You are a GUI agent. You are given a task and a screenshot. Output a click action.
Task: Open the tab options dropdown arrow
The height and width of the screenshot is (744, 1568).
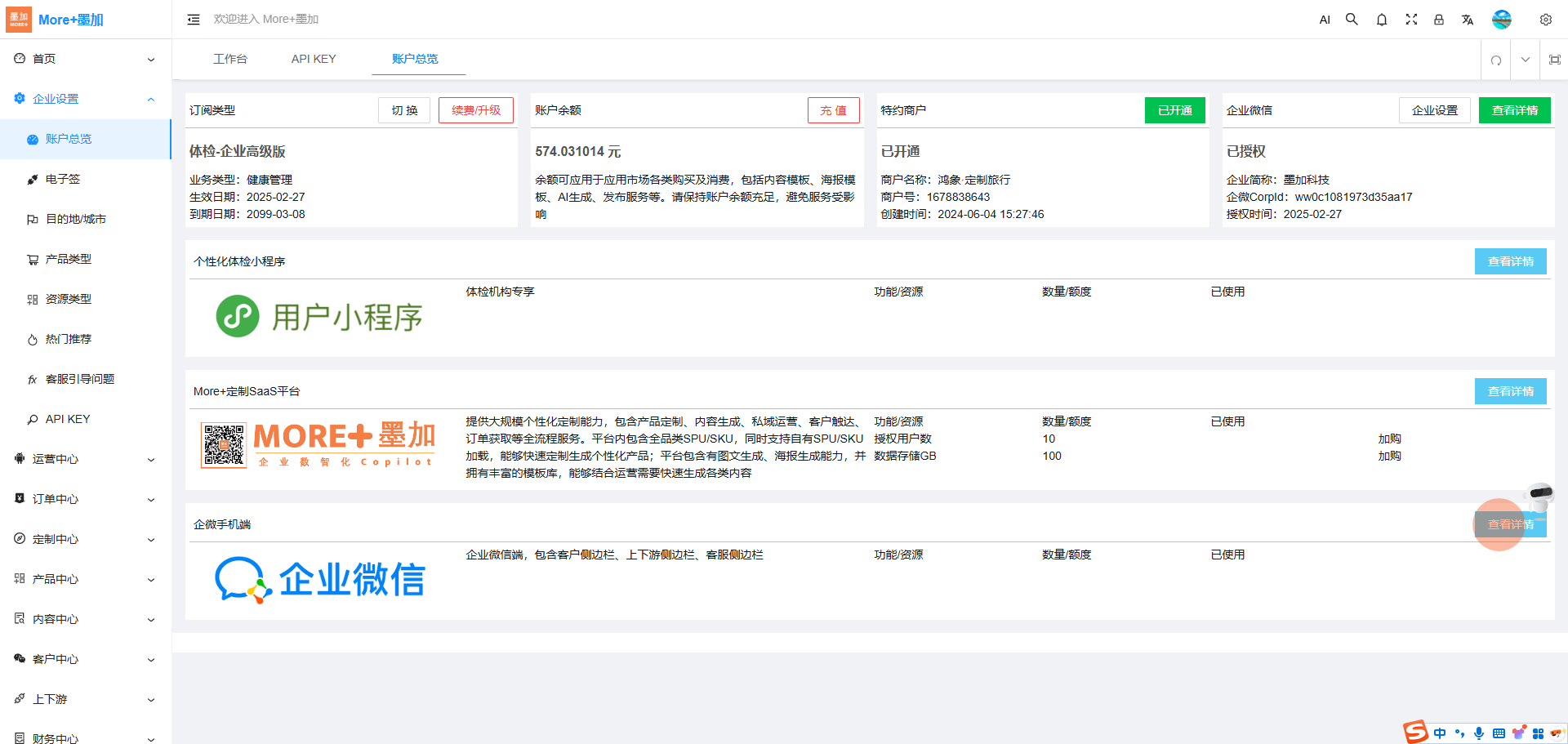pos(1525,60)
